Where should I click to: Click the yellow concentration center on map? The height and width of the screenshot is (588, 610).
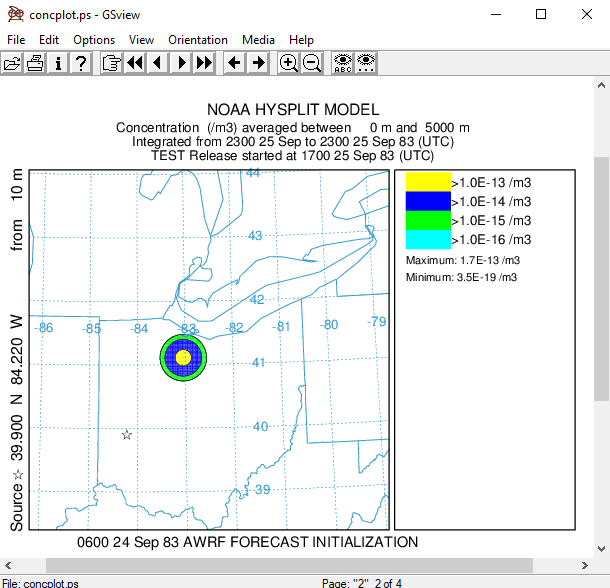[x=183, y=358]
